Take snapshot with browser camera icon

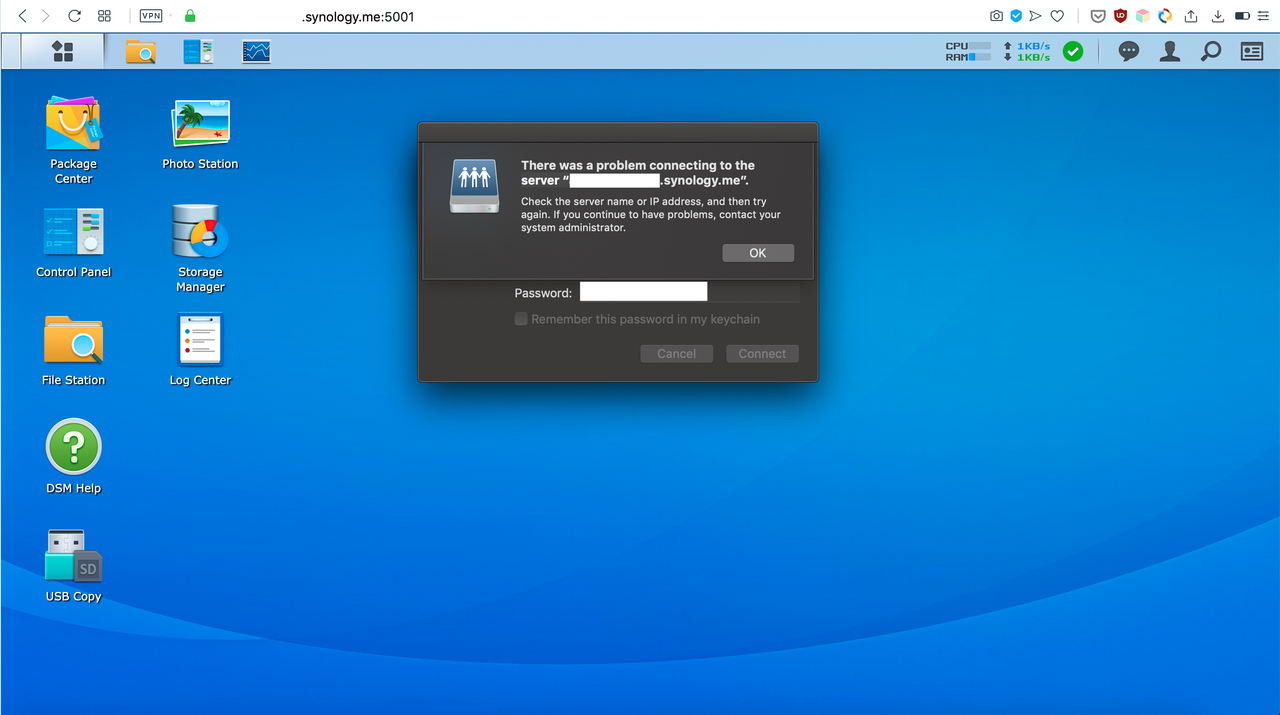tap(996, 16)
